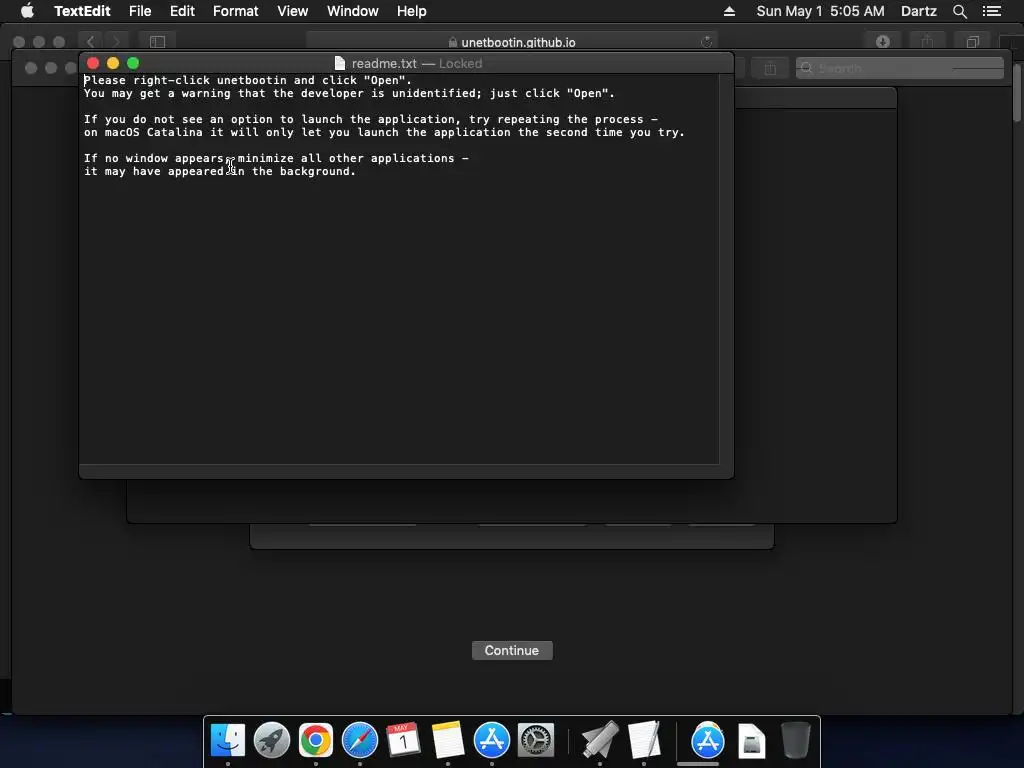This screenshot has width=1024, height=768.
Task: Open the File menu
Action: point(140,11)
